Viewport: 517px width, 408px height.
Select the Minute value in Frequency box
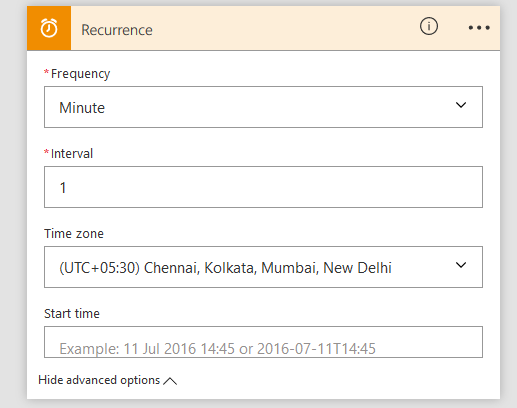82,108
